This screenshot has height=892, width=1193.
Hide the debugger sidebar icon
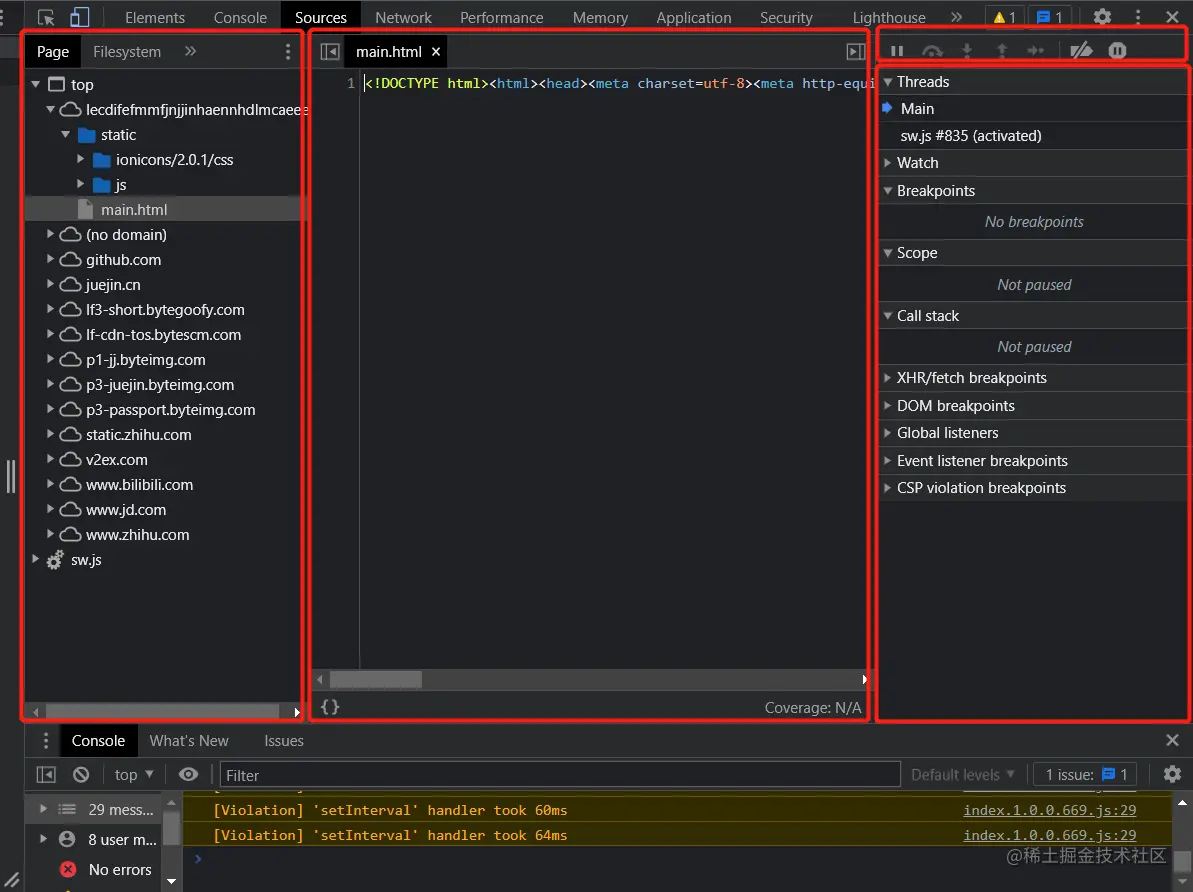(856, 51)
